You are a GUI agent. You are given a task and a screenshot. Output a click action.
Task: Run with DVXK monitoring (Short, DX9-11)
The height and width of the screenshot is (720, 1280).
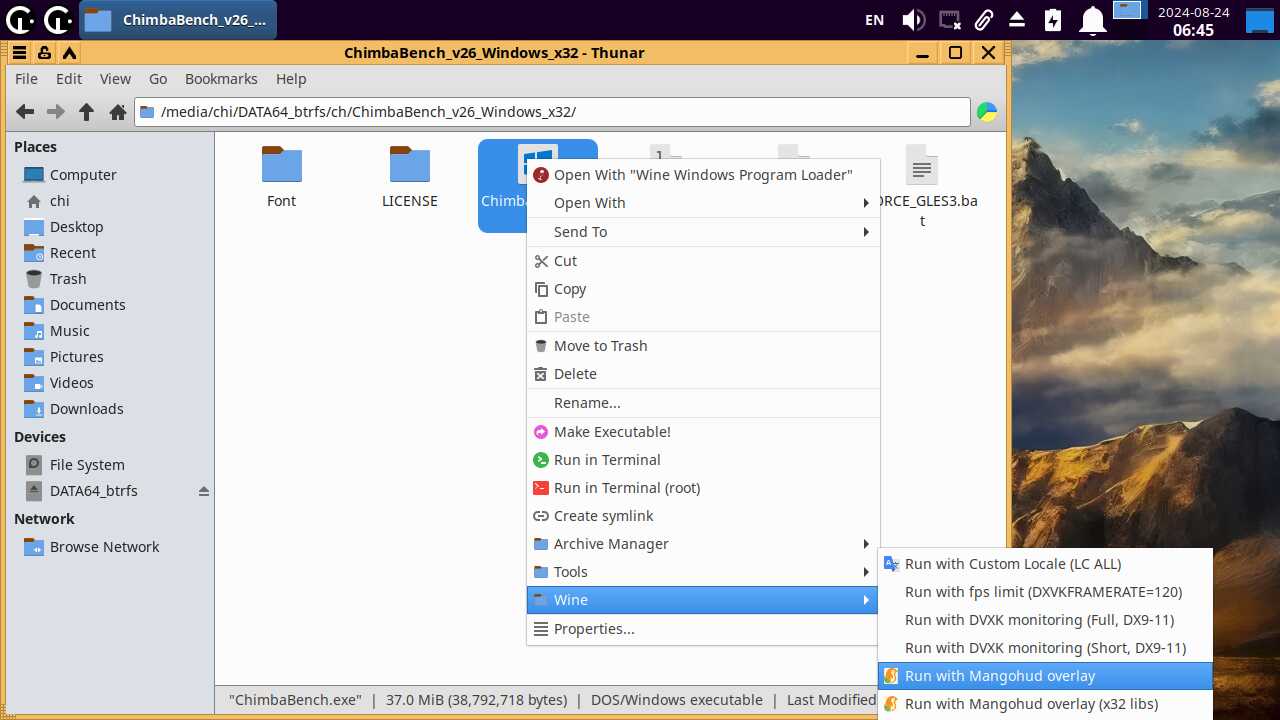pyautogui.click(x=1045, y=648)
